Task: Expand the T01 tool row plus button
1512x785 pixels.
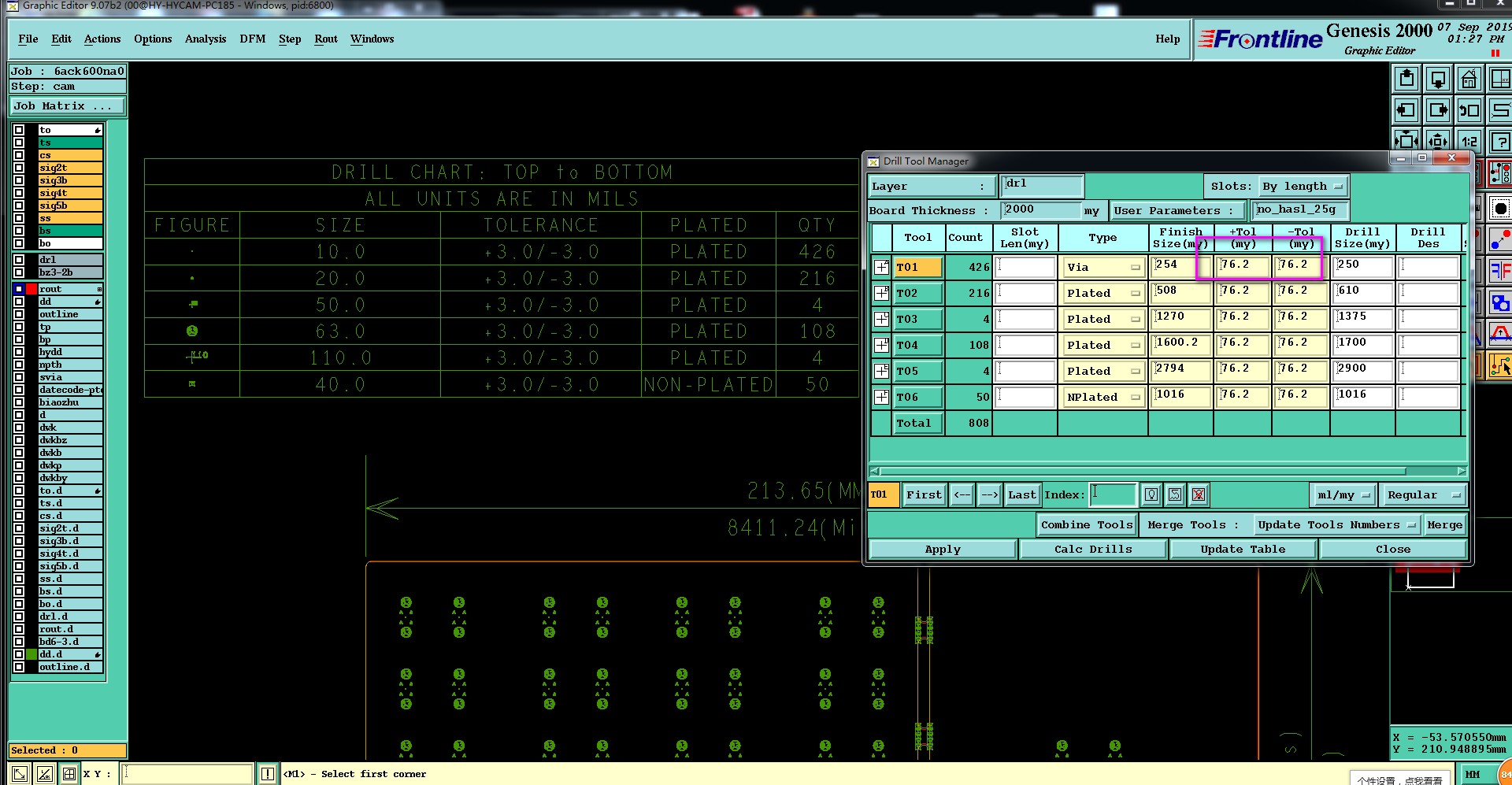Action: point(882,267)
